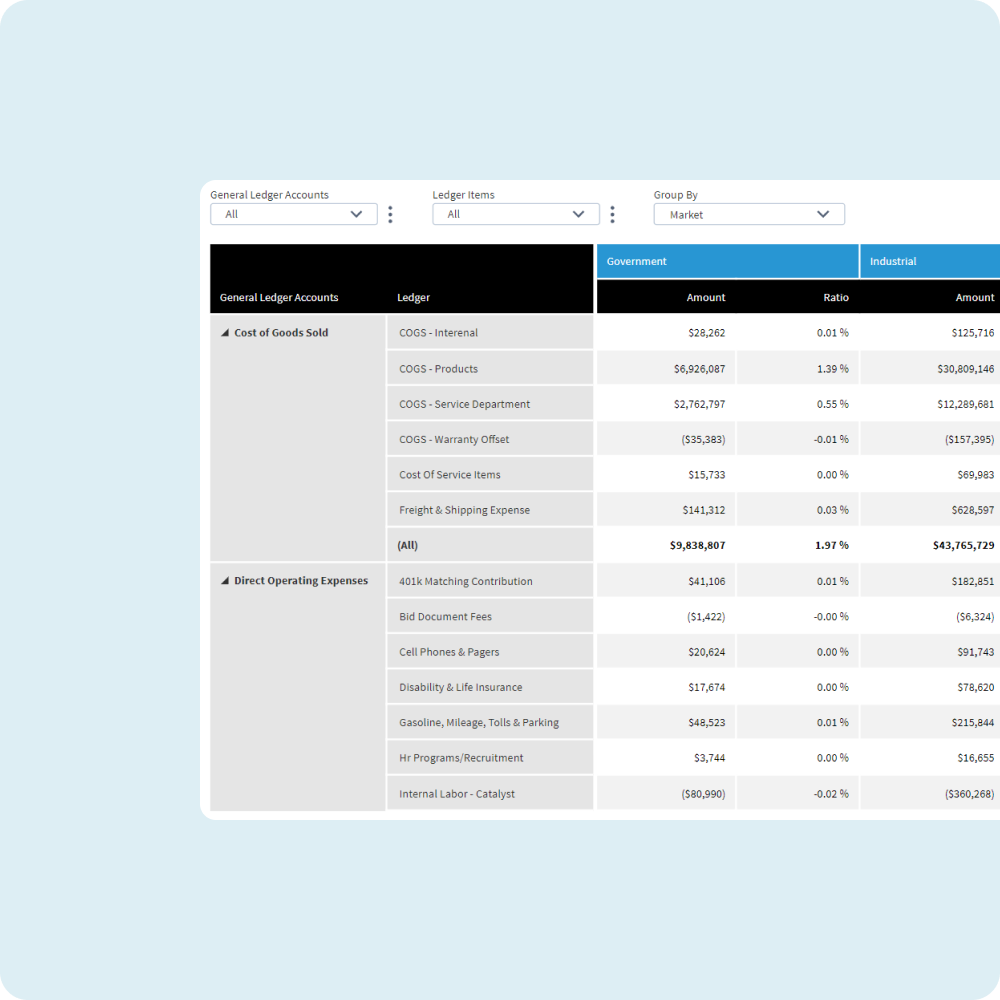Sort by the Government Amount column header
Viewport: 1000px width, 1000px height.
click(x=705, y=298)
